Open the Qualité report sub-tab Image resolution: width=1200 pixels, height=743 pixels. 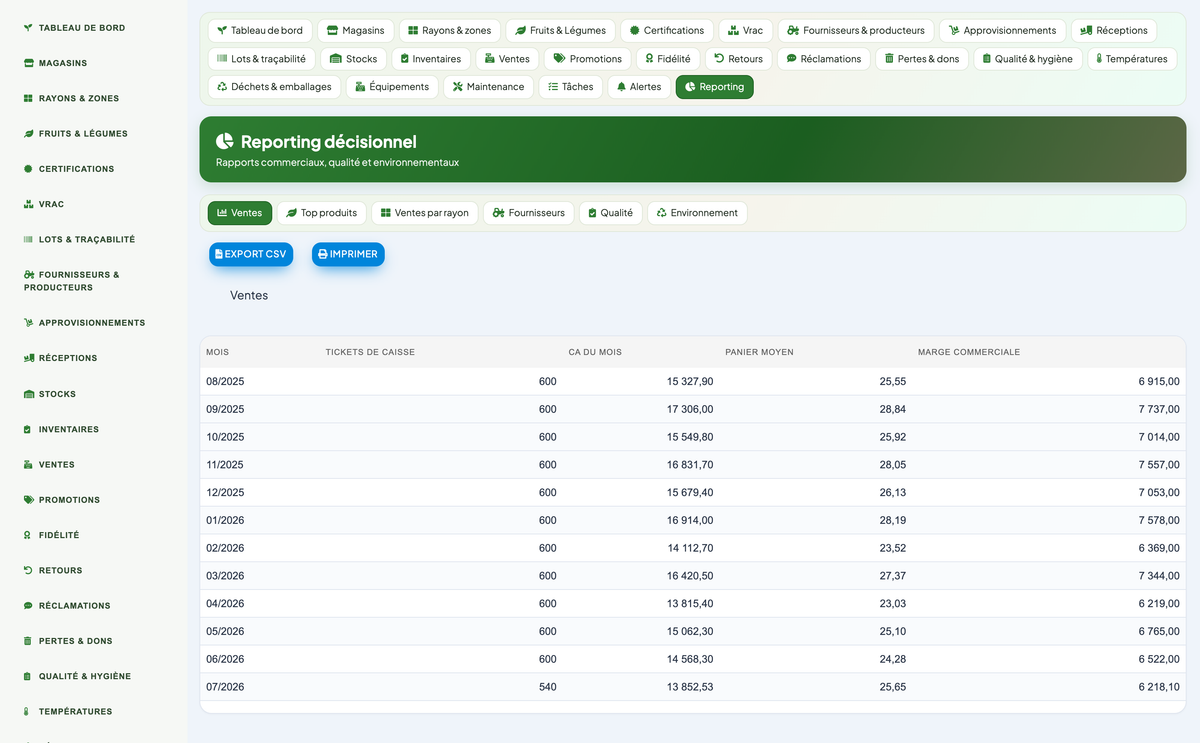(x=610, y=213)
